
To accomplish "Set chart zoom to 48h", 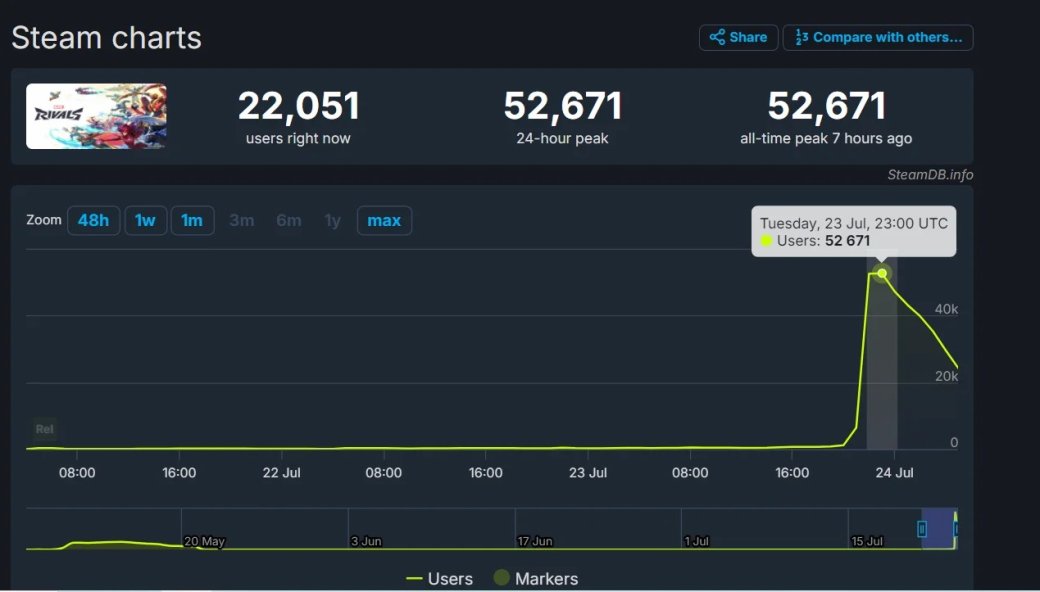I will tap(94, 221).
